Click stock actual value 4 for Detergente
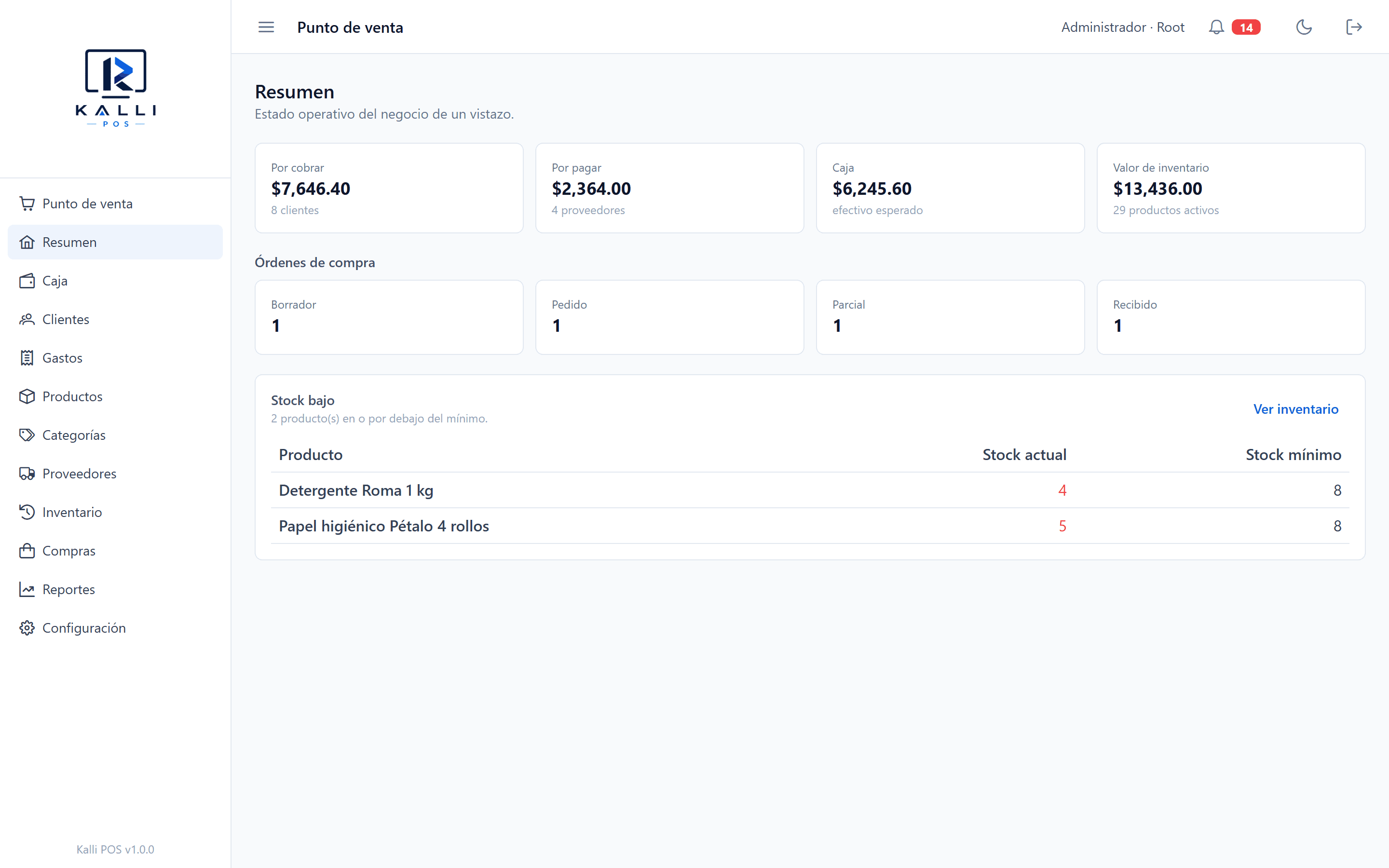Screen dimensions: 1389x868 click(x=1062, y=490)
